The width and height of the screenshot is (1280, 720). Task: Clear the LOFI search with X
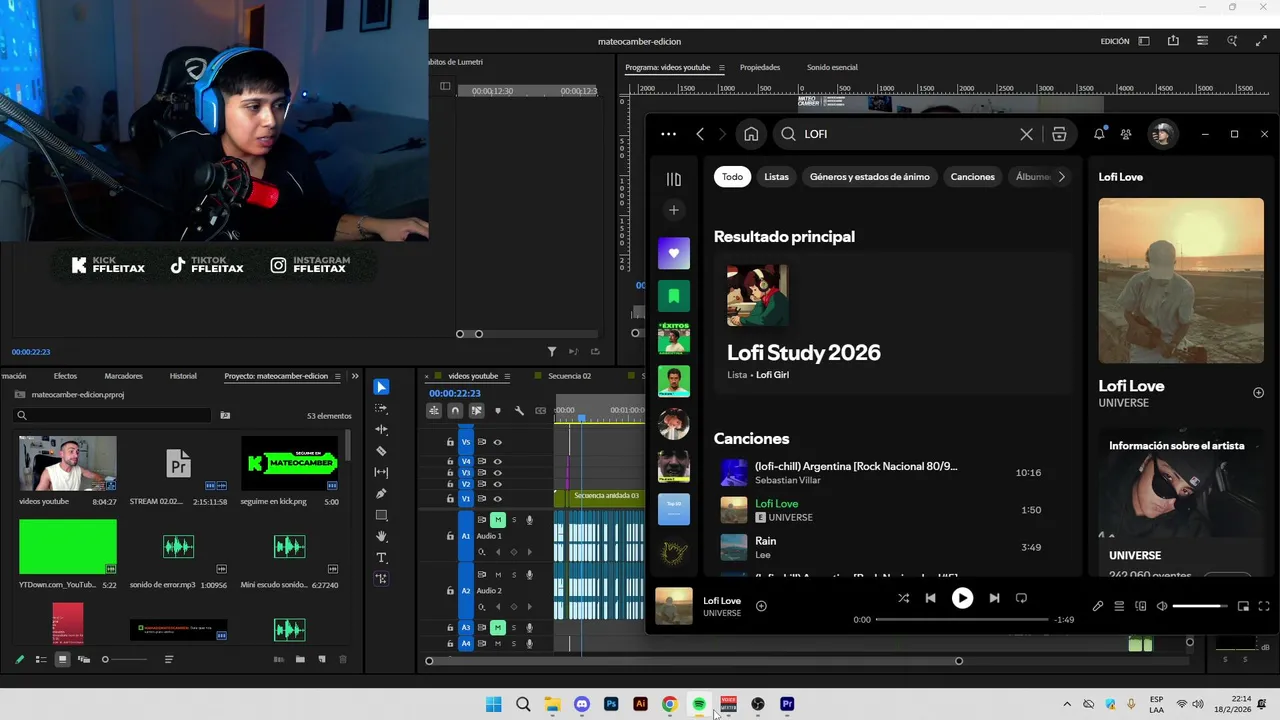[1026, 134]
